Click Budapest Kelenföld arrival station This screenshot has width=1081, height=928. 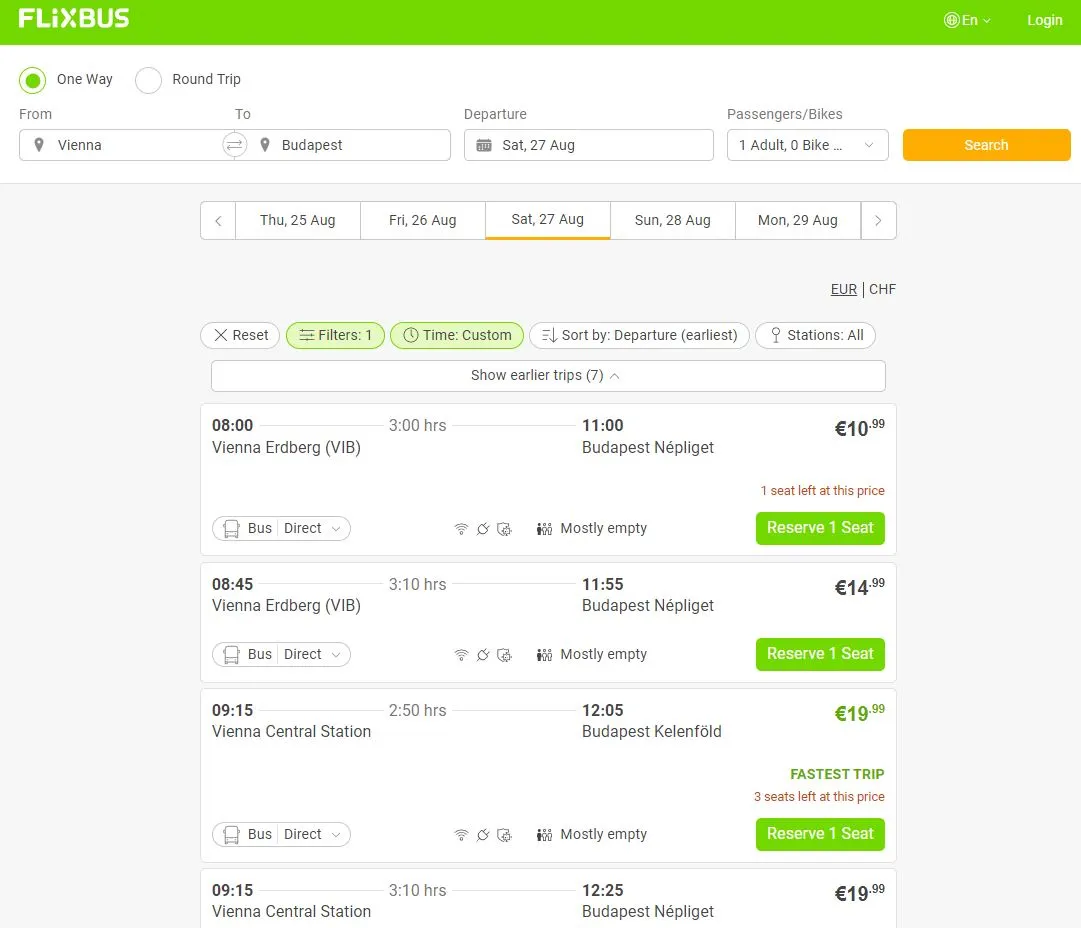tap(651, 732)
